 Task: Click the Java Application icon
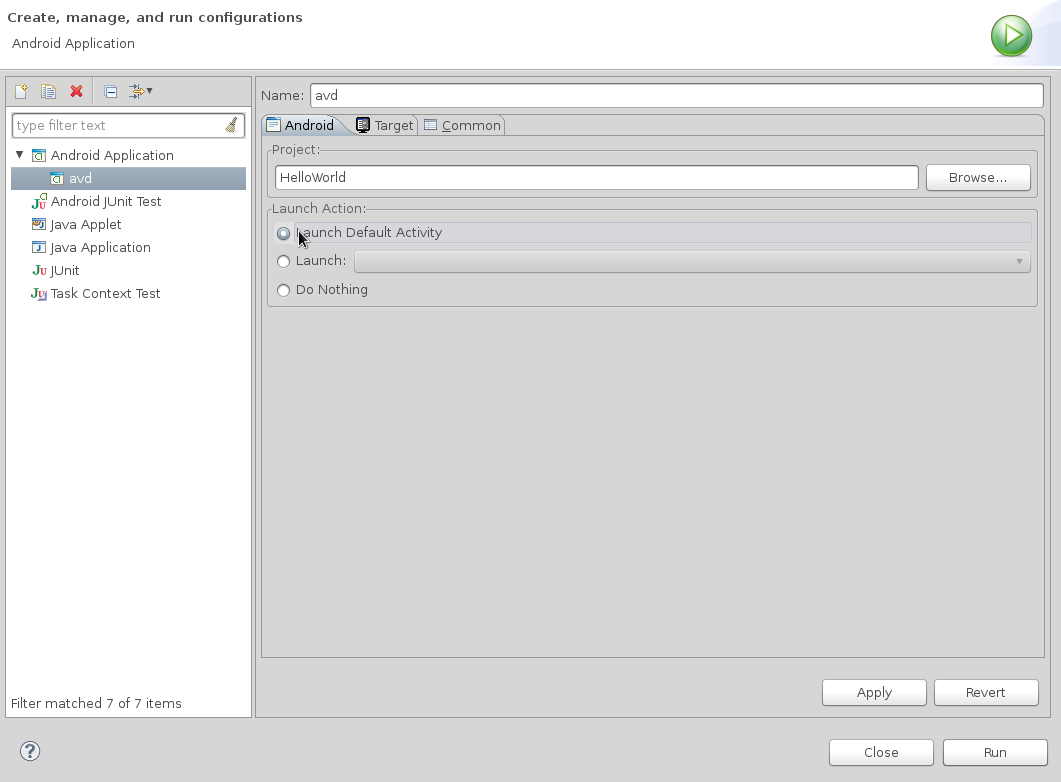pos(39,248)
